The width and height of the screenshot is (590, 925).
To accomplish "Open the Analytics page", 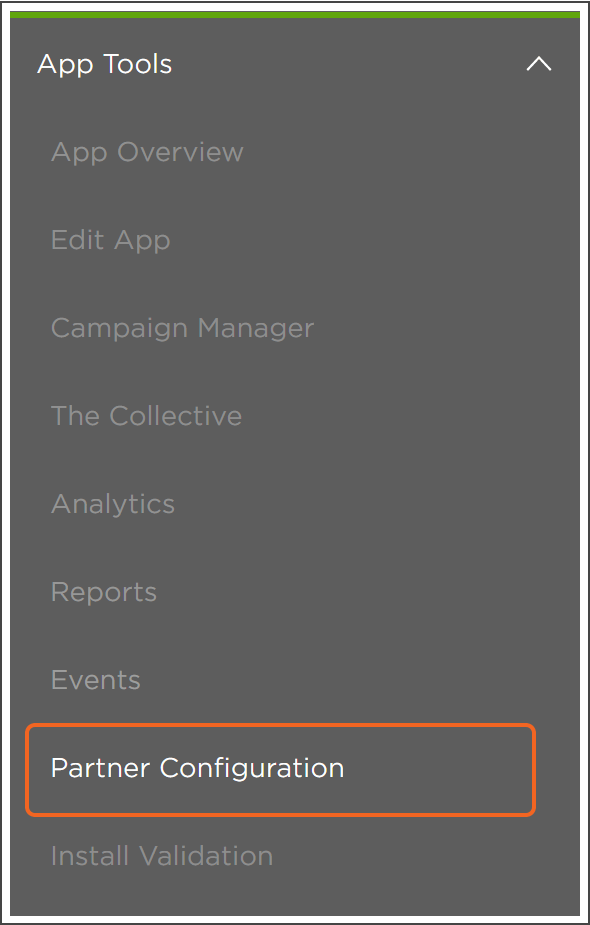I will pyautogui.click(x=113, y=504).
